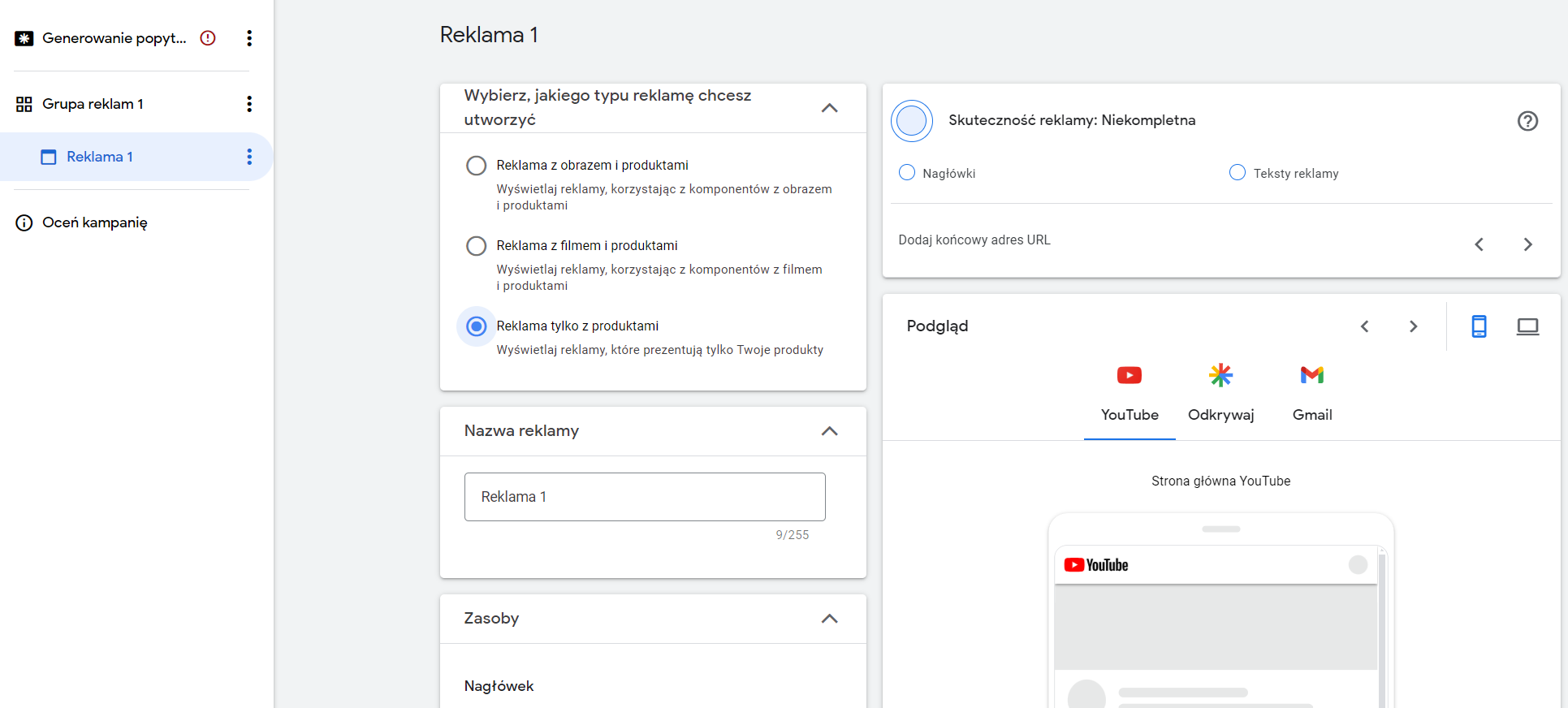This screenshot has height=708, width=1568.
Task: Click the red campaign error warning icon
Action: (x=208, y=38)
